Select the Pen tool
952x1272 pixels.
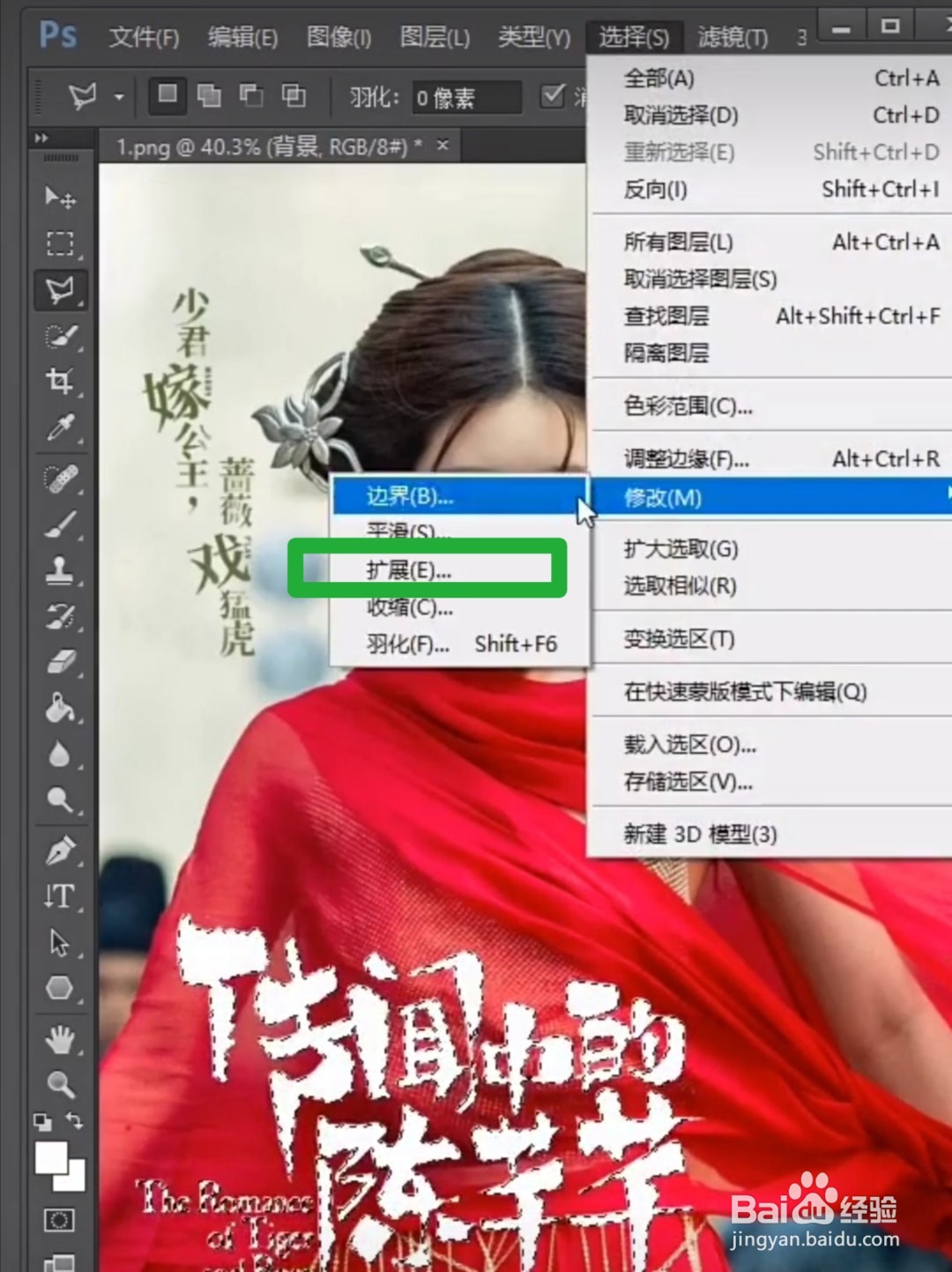[x=60, y=851]
